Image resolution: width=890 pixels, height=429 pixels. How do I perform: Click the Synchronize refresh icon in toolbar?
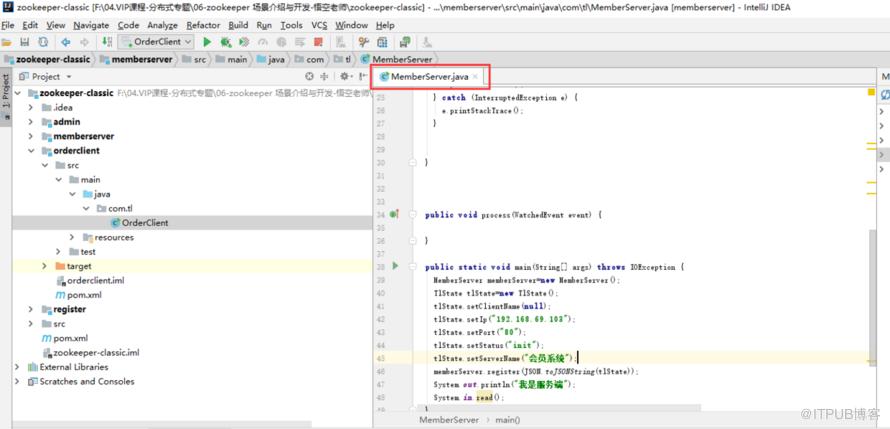coord(43,42)
